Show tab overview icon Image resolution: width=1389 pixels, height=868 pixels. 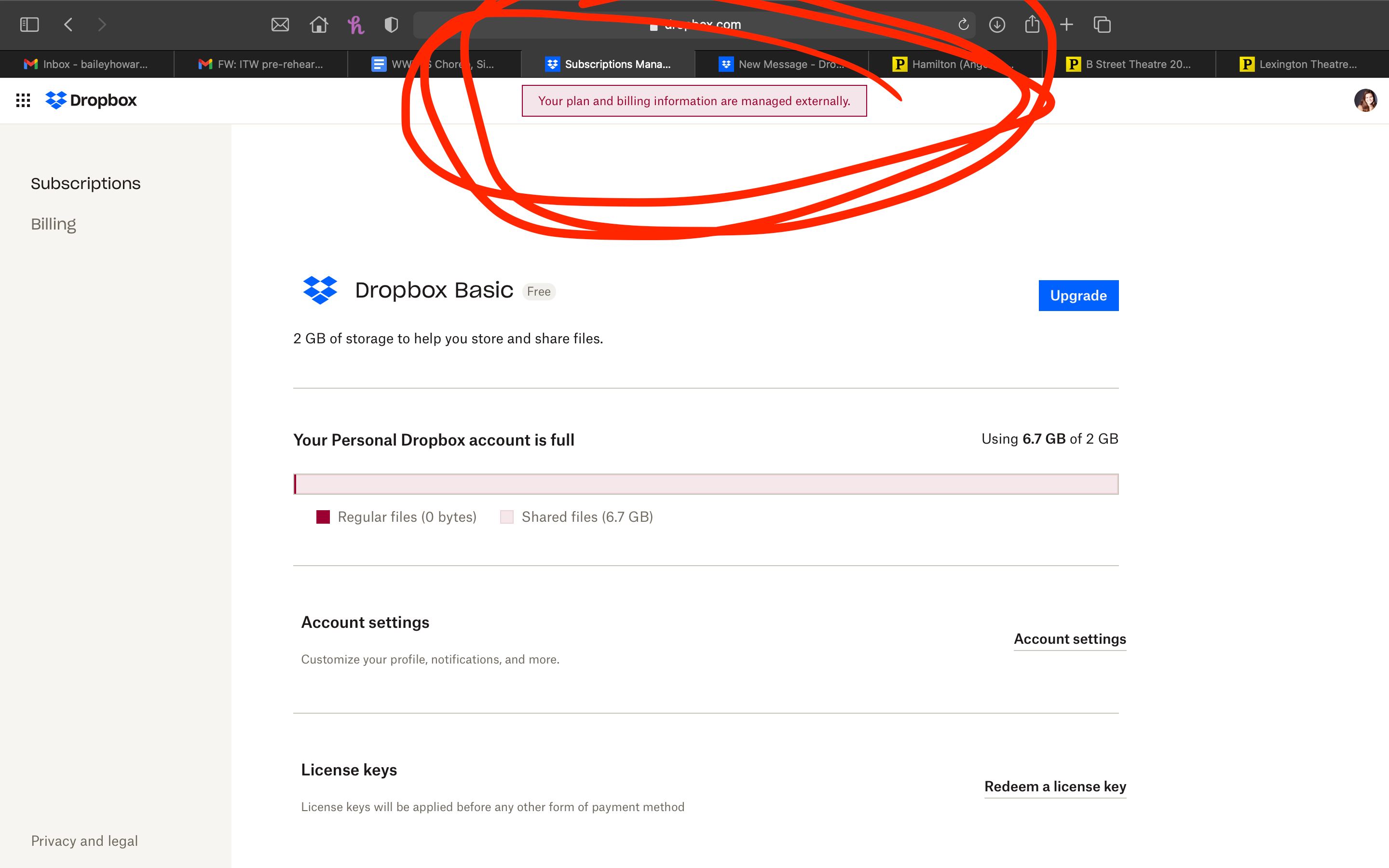[1102, 25]
